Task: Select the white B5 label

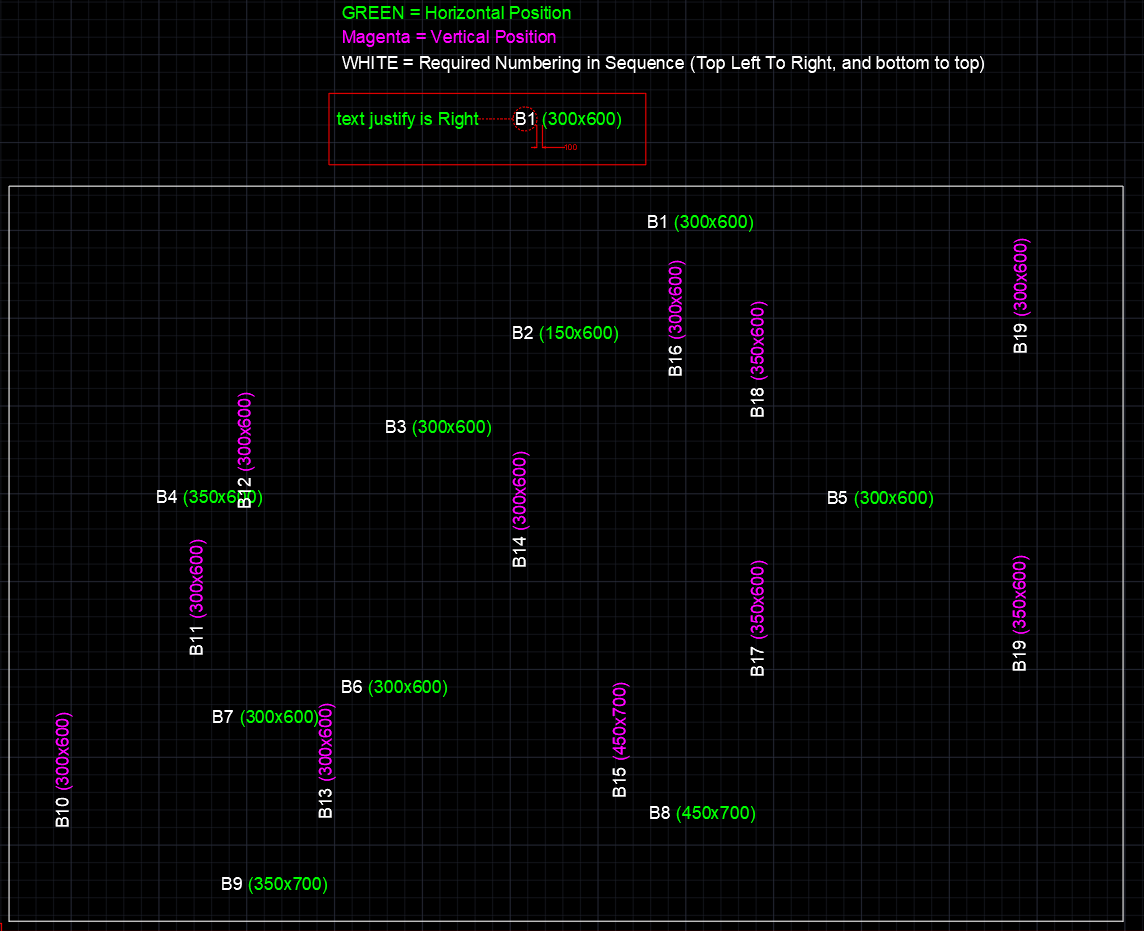Action: point(837,498)
